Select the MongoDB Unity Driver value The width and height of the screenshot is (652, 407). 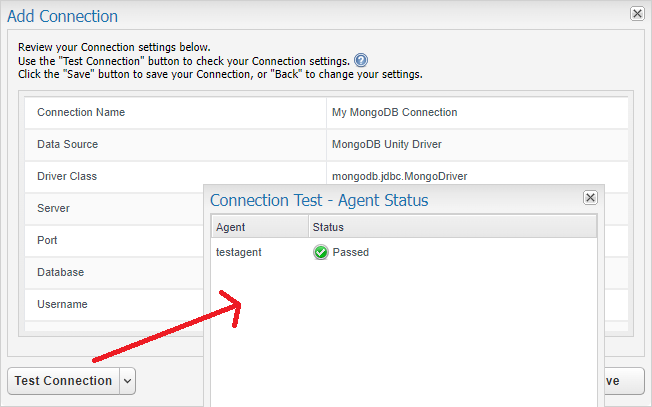click(387, 144)
